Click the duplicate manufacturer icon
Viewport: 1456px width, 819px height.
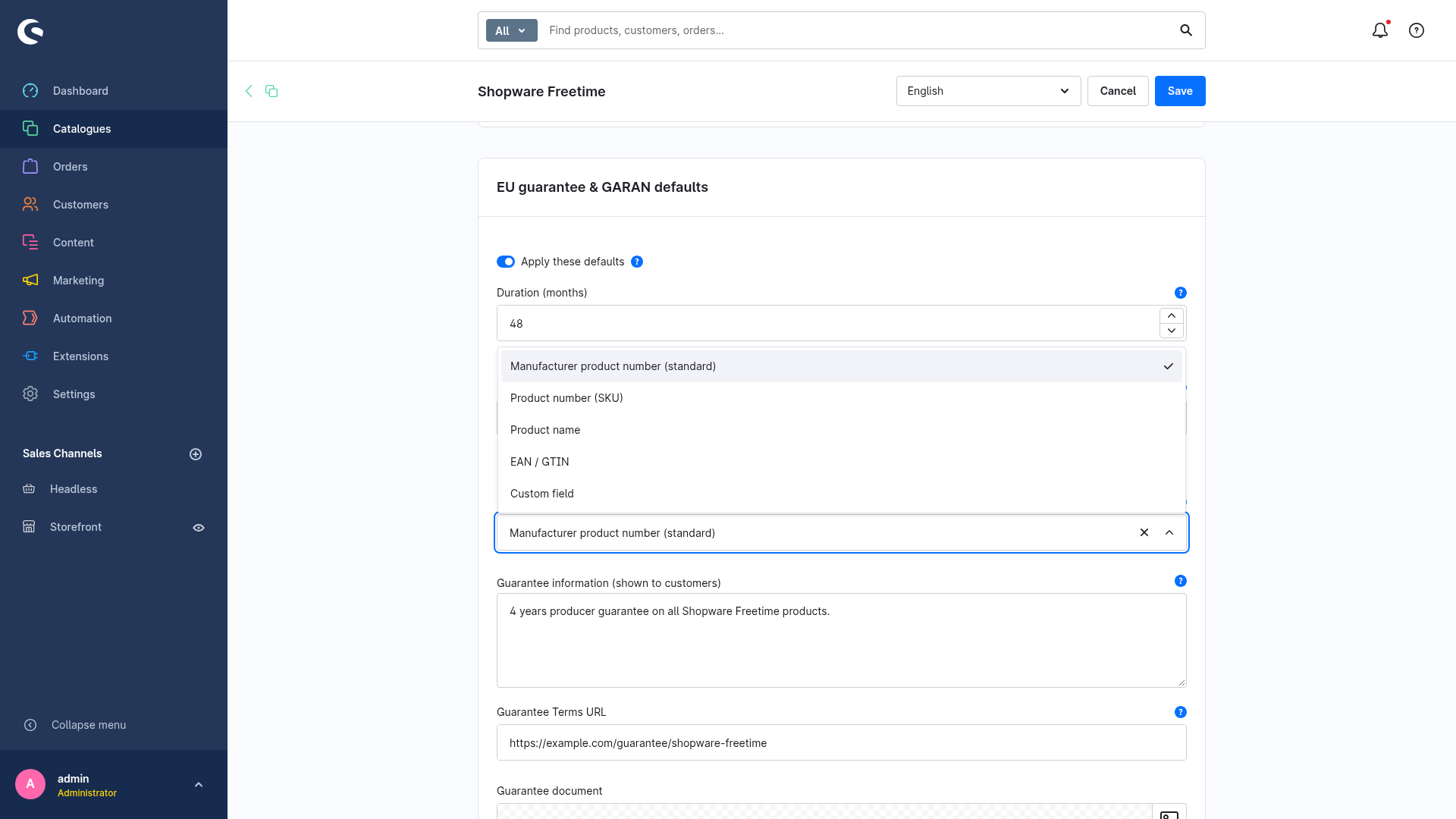pos(271,91)
